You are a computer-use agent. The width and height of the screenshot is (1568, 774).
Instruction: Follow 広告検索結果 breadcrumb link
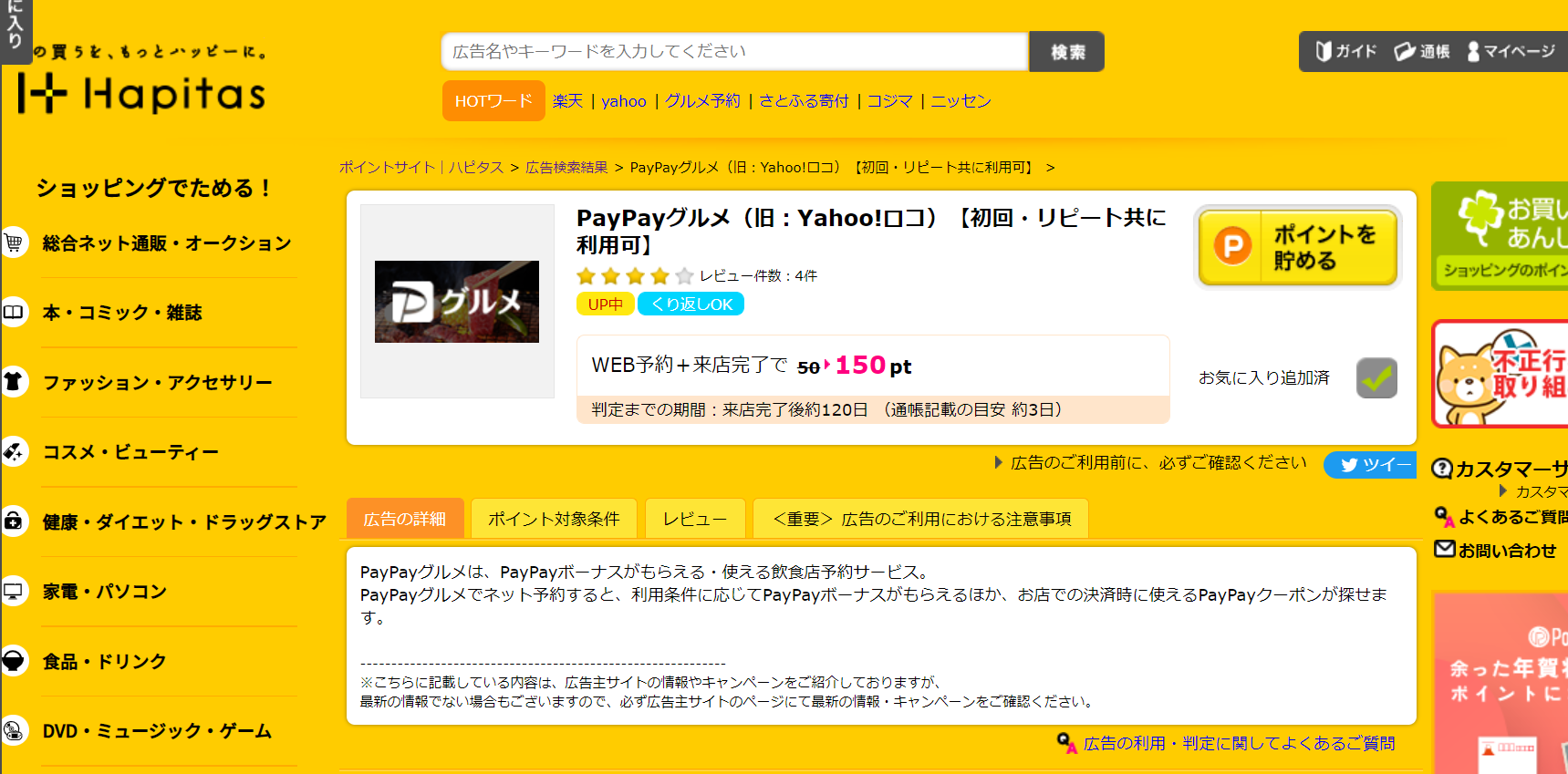566,167
